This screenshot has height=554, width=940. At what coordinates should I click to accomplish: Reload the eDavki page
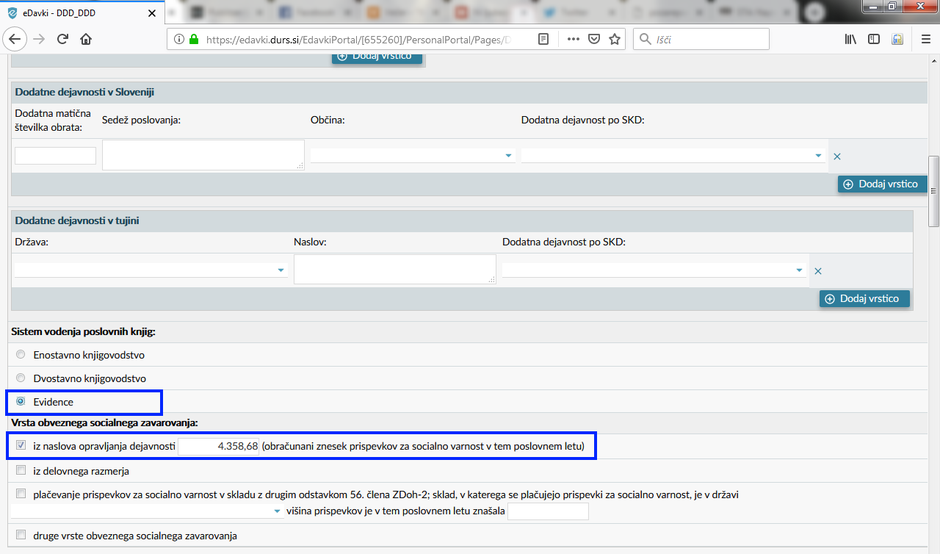tap(62, 39)
